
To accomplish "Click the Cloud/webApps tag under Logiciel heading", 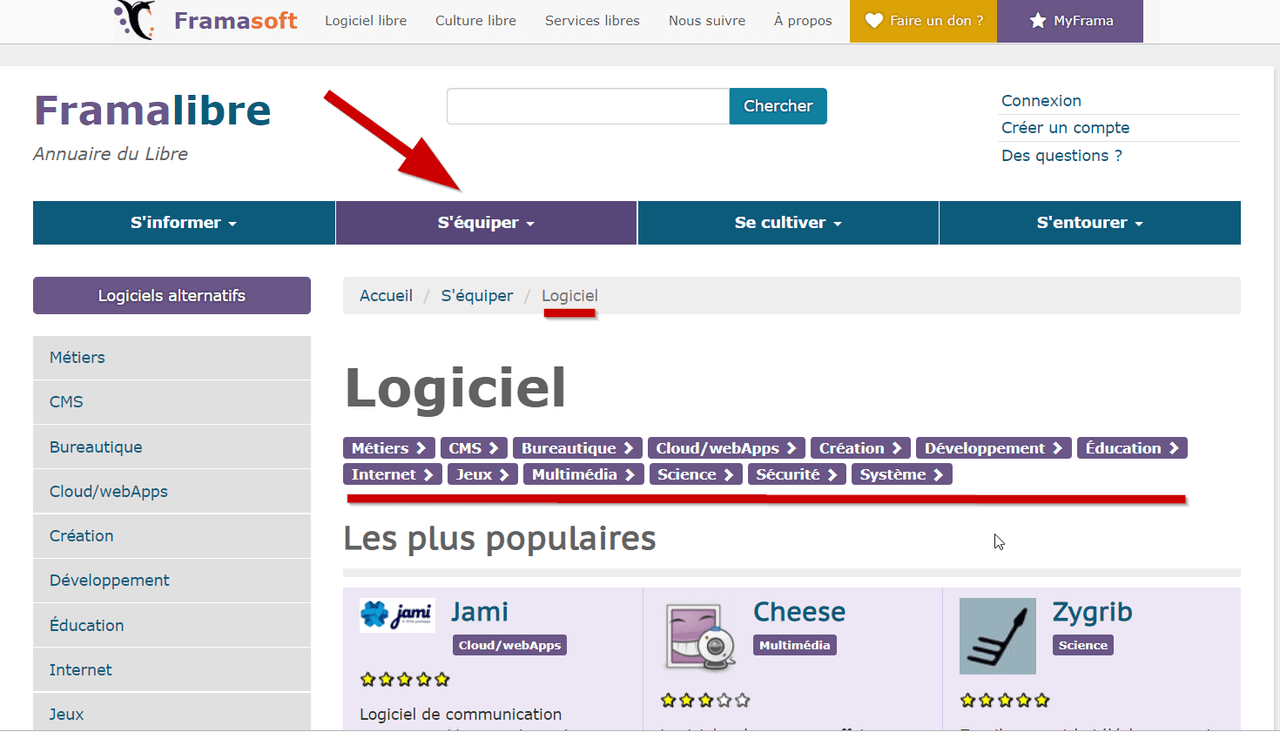I will (725, 448).
